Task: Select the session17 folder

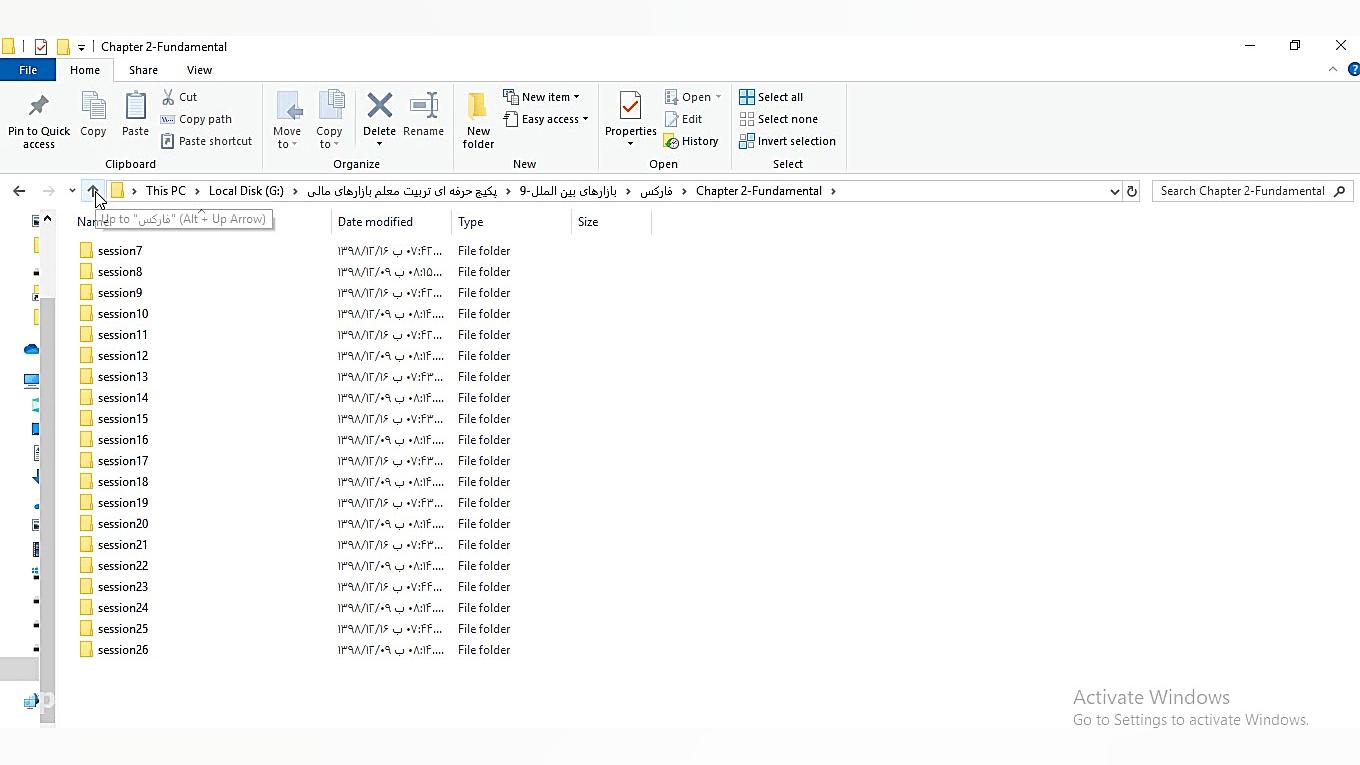Action: click(x=123, y=461)
